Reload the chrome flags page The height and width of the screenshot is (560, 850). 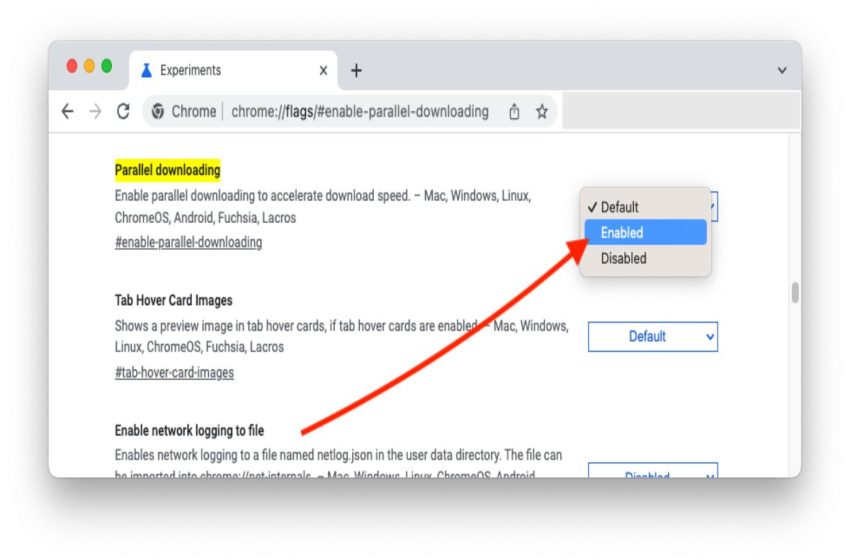coord(124,112)
